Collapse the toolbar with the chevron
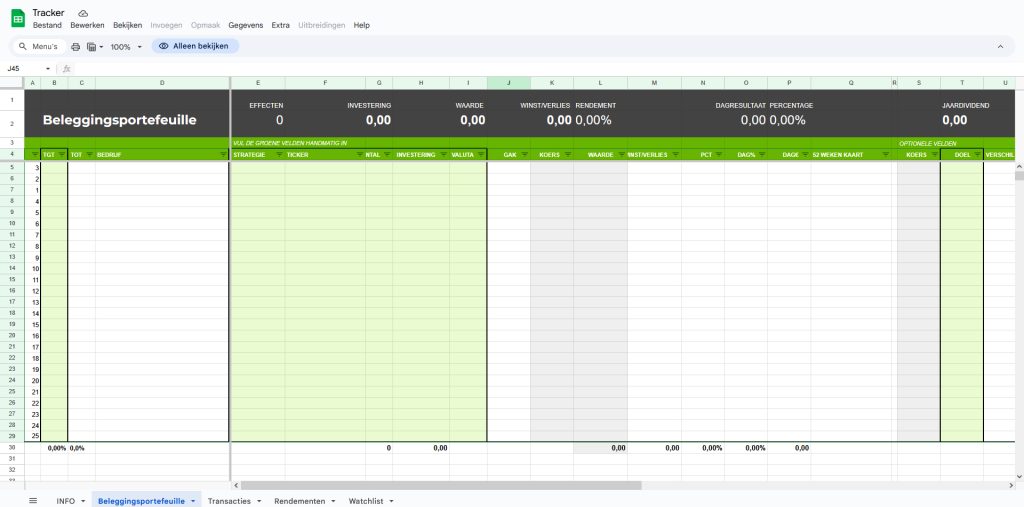Image resolution: width=1024 pixels, height=507 pixels. coord(999,47)
